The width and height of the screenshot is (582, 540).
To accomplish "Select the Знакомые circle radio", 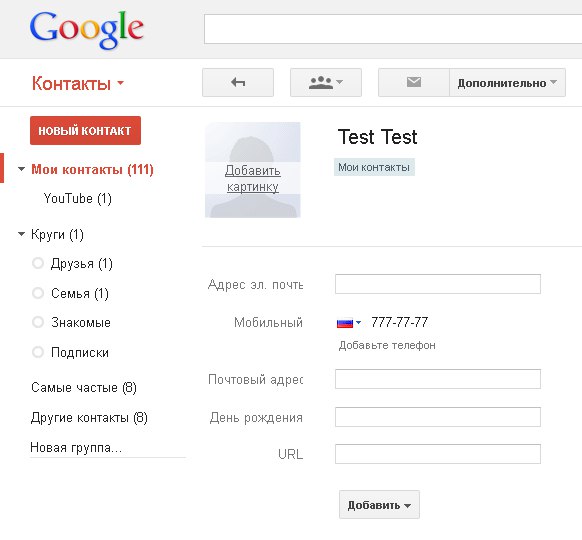I will click(38, 322).
